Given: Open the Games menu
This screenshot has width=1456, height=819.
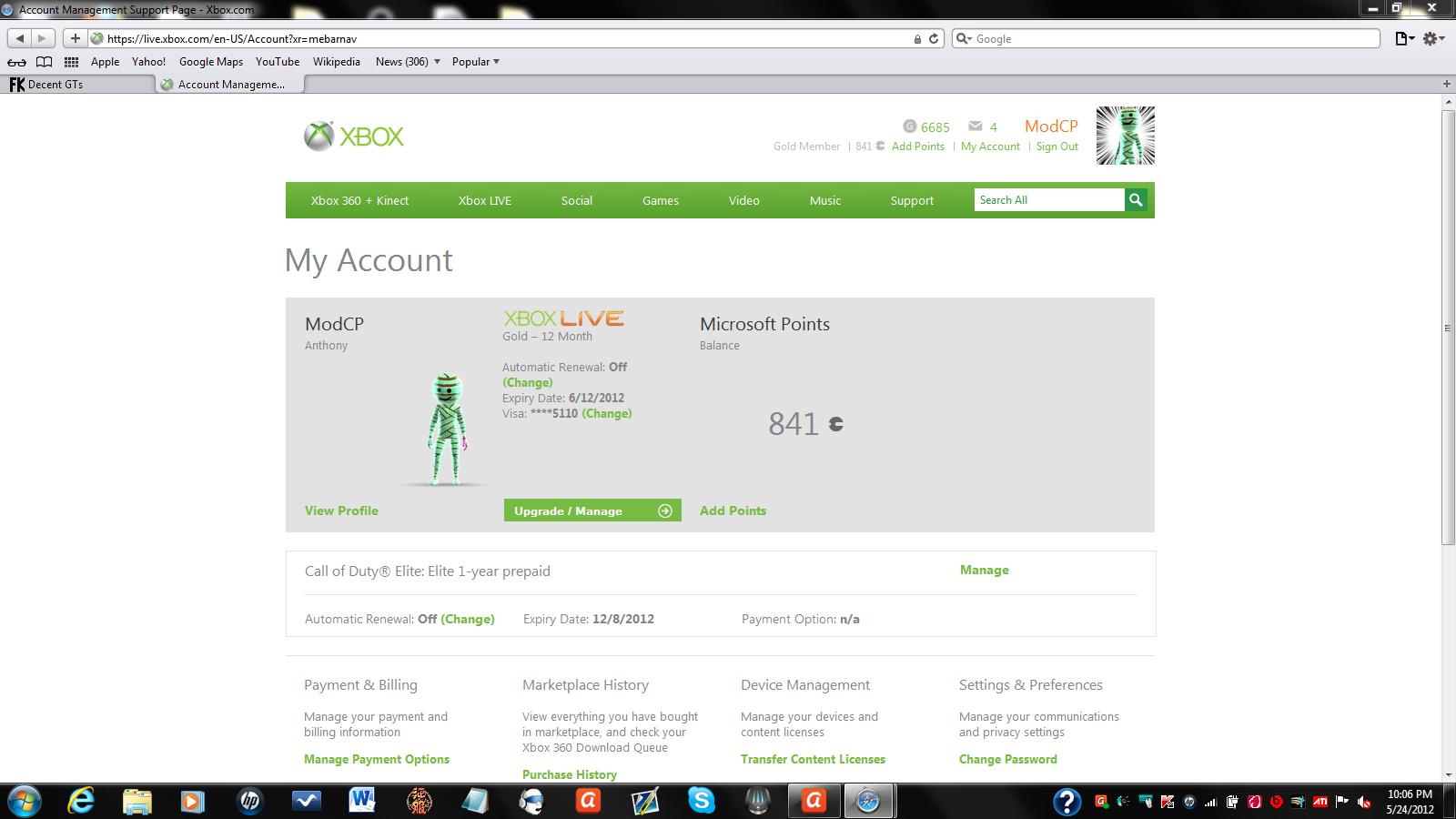Looking at the screenshot, I should pyautogui.click(x=661, y=200).
